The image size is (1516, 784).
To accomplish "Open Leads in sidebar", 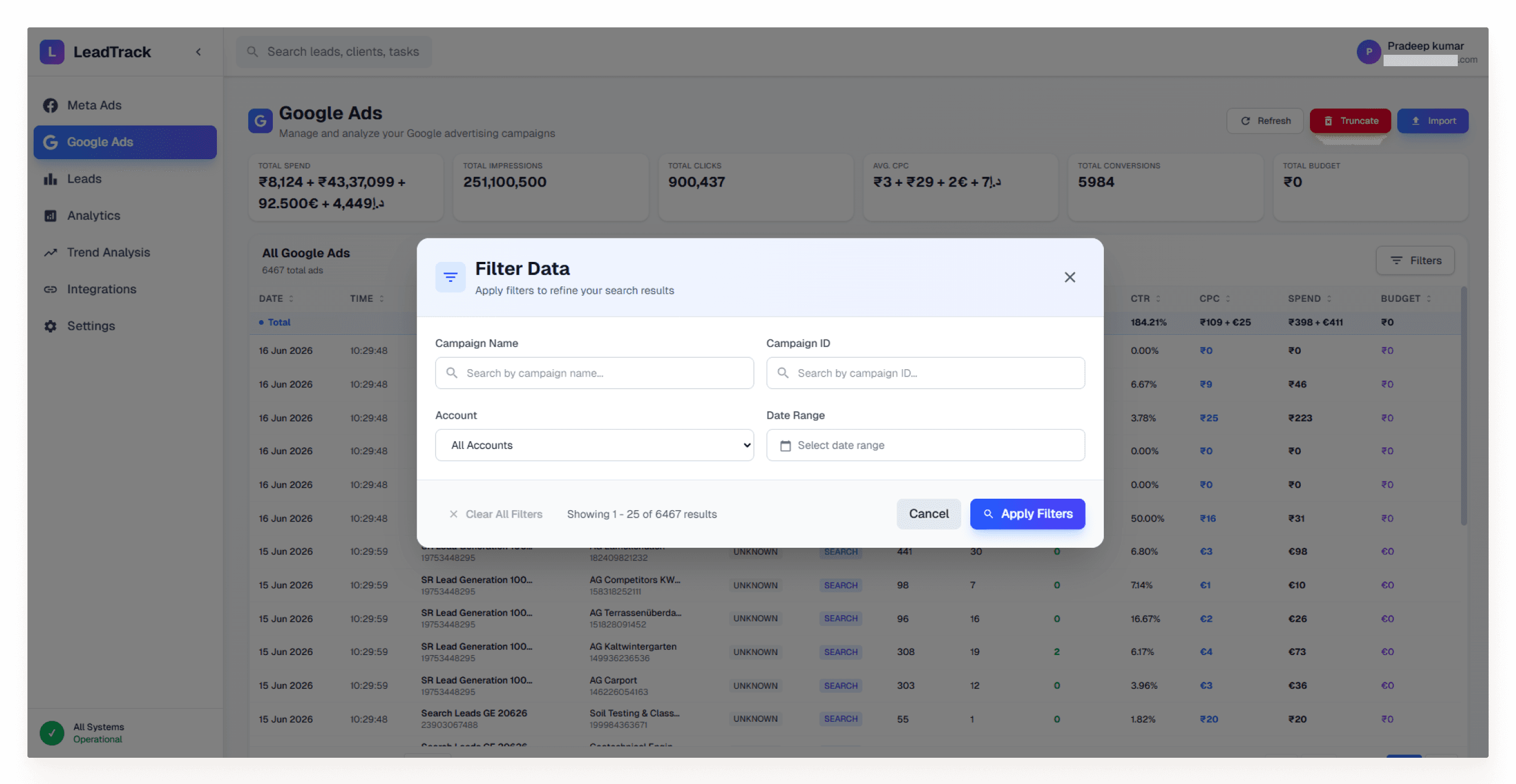I will [125, 179].
